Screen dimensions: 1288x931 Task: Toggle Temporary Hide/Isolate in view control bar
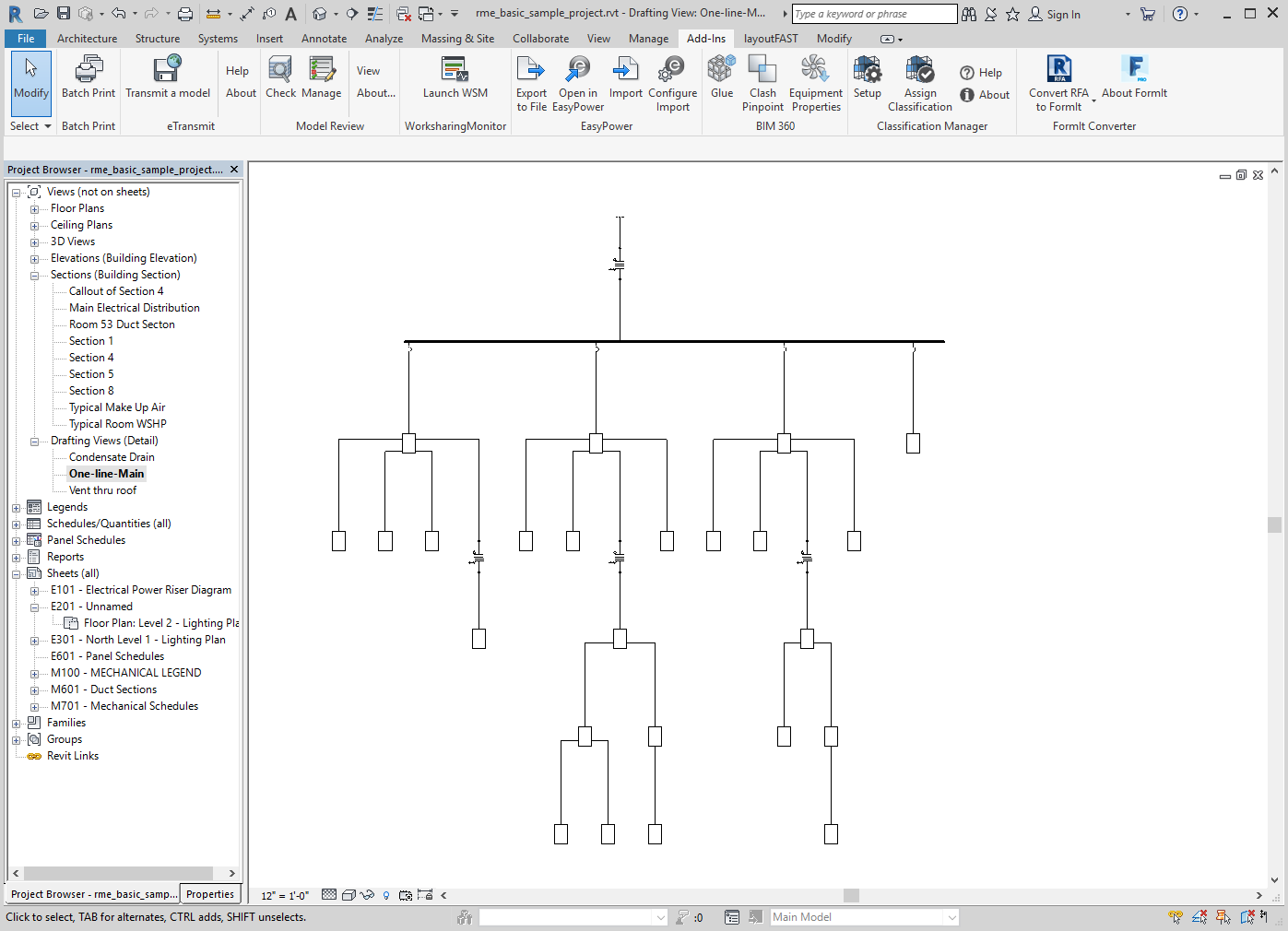pyautogui.click(x=367, y=895)
